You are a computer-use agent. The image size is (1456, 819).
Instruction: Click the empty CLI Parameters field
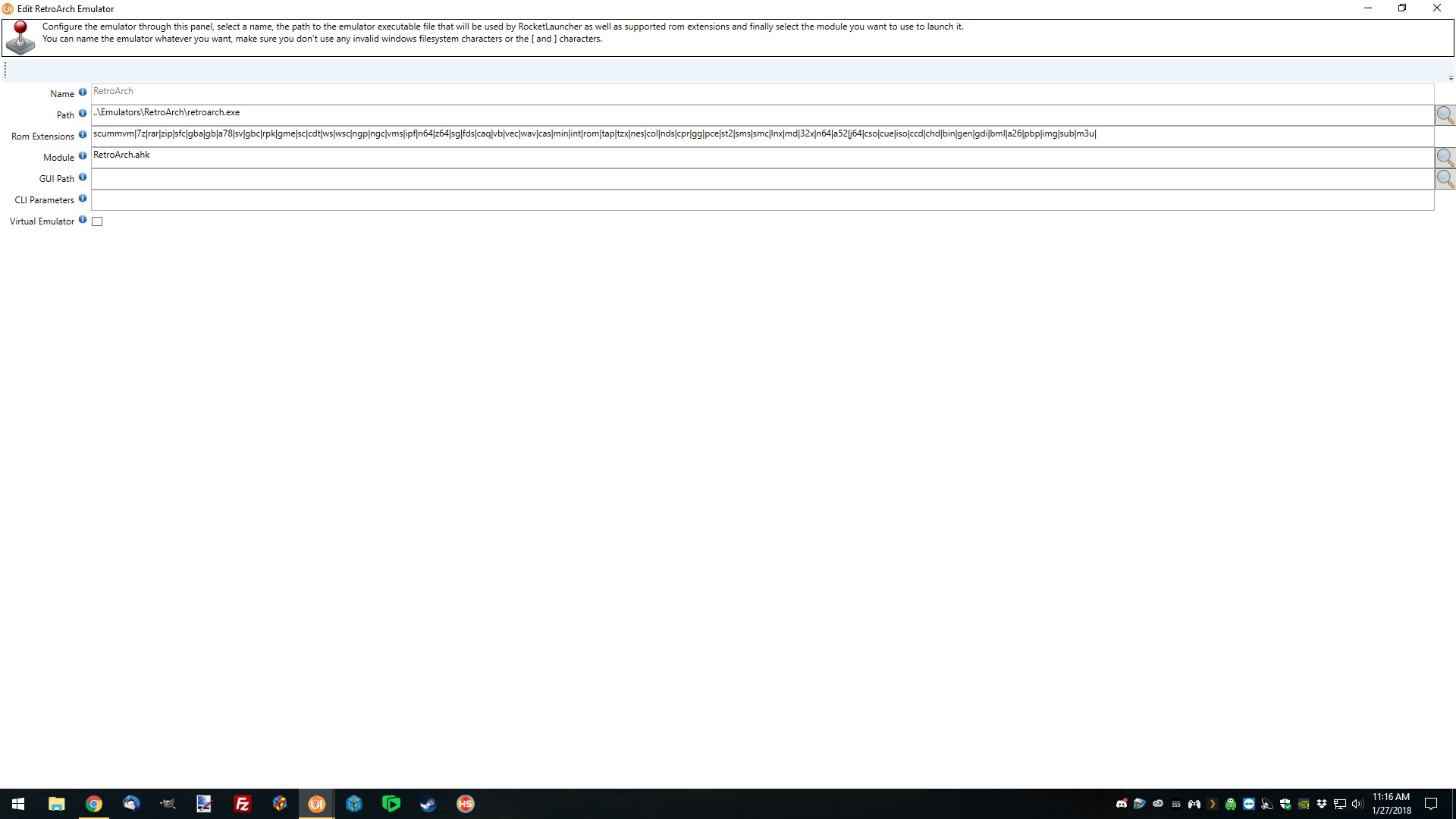click(x=762, y=200)
